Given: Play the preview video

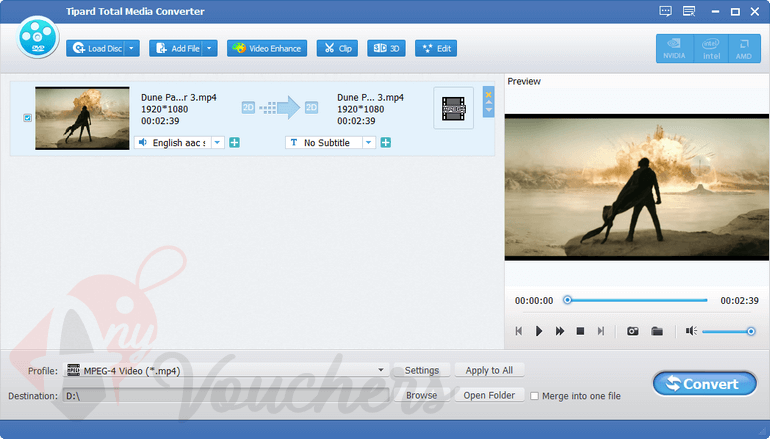Looking at the screenshot, I should click(539, 331).
